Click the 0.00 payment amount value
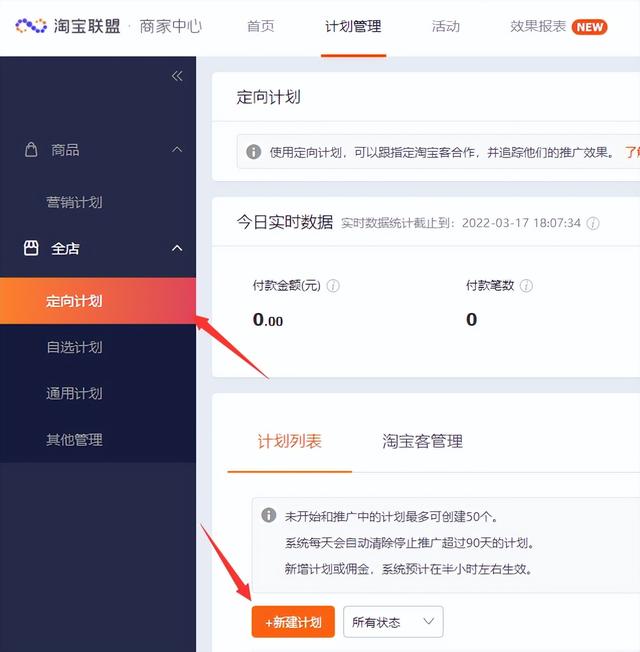 (268, 319)
